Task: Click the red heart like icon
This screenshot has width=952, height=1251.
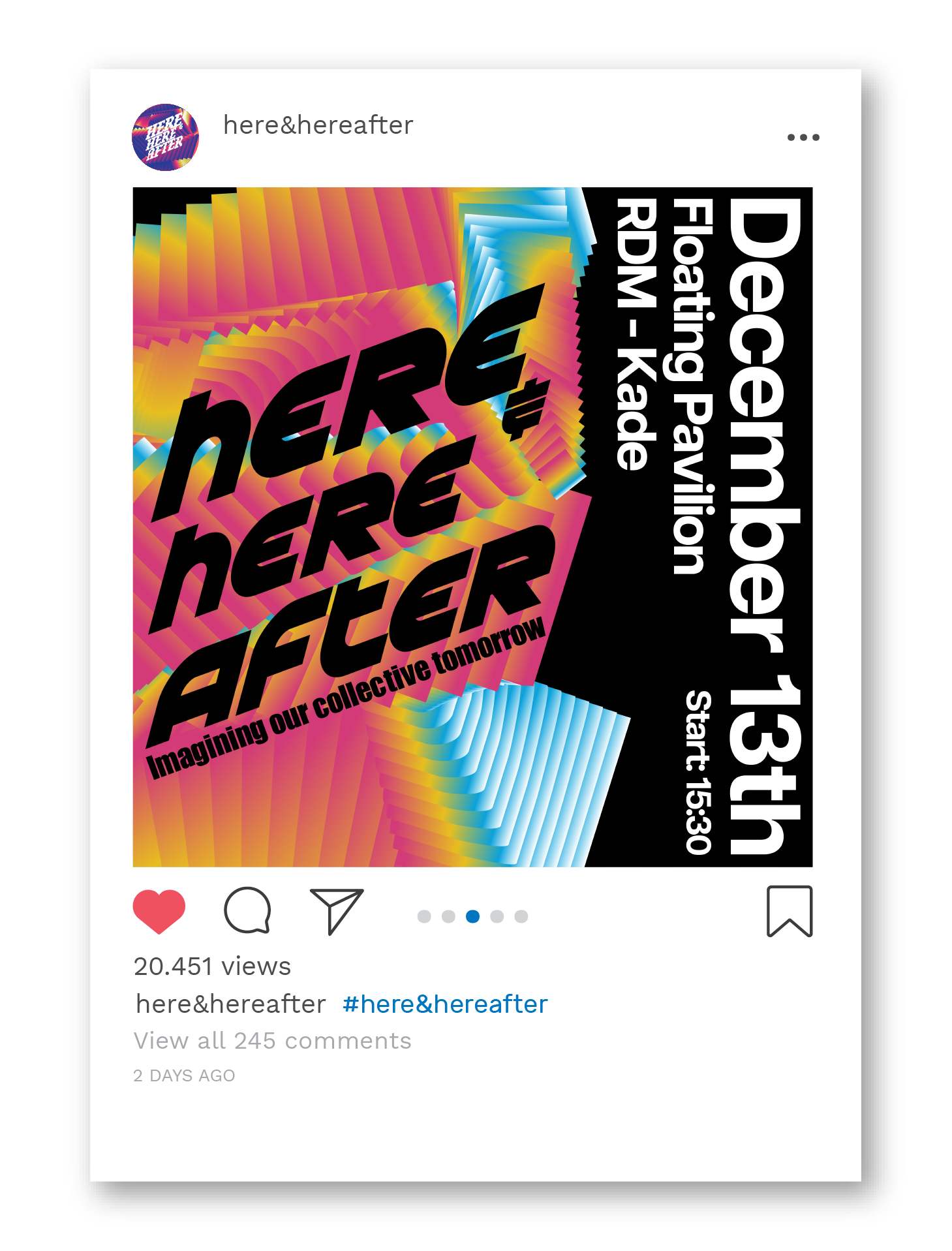Action: point(159,911)
